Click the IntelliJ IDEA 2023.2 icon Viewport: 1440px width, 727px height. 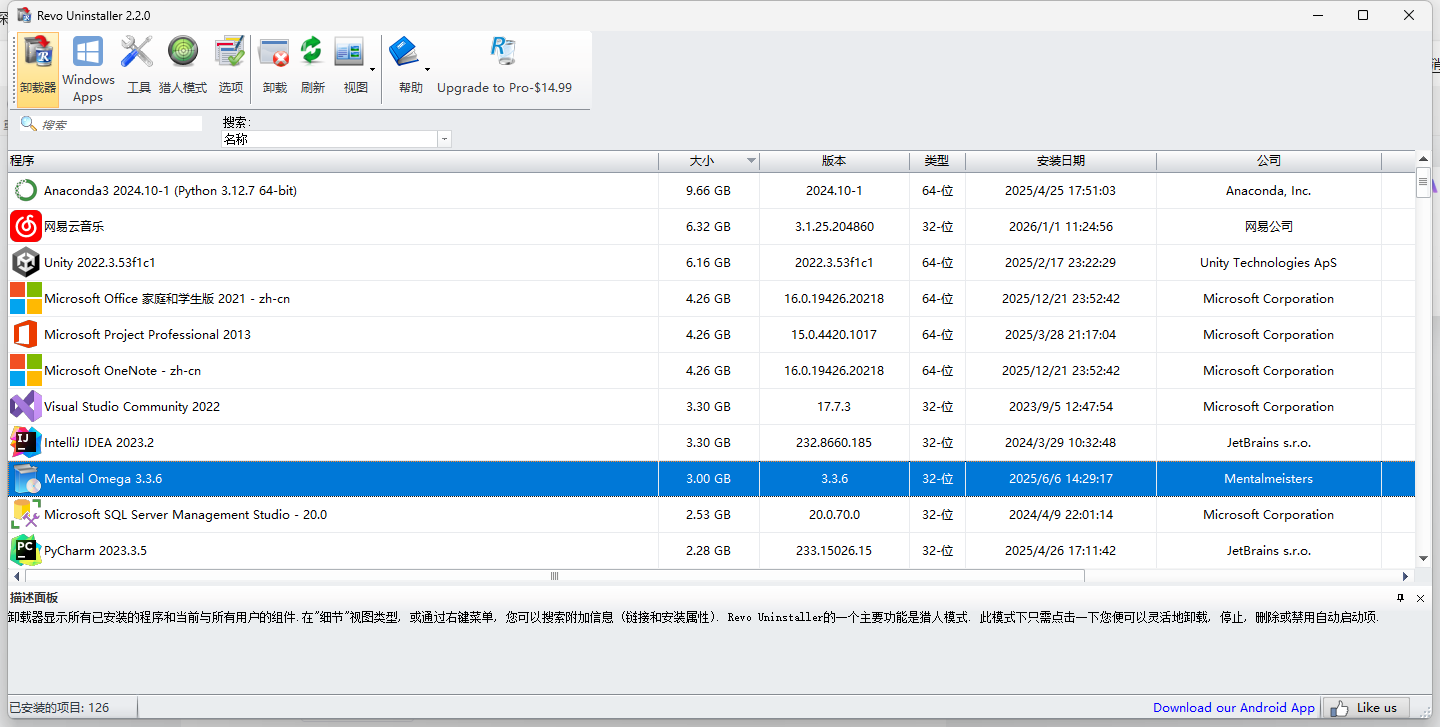(26, 442)
